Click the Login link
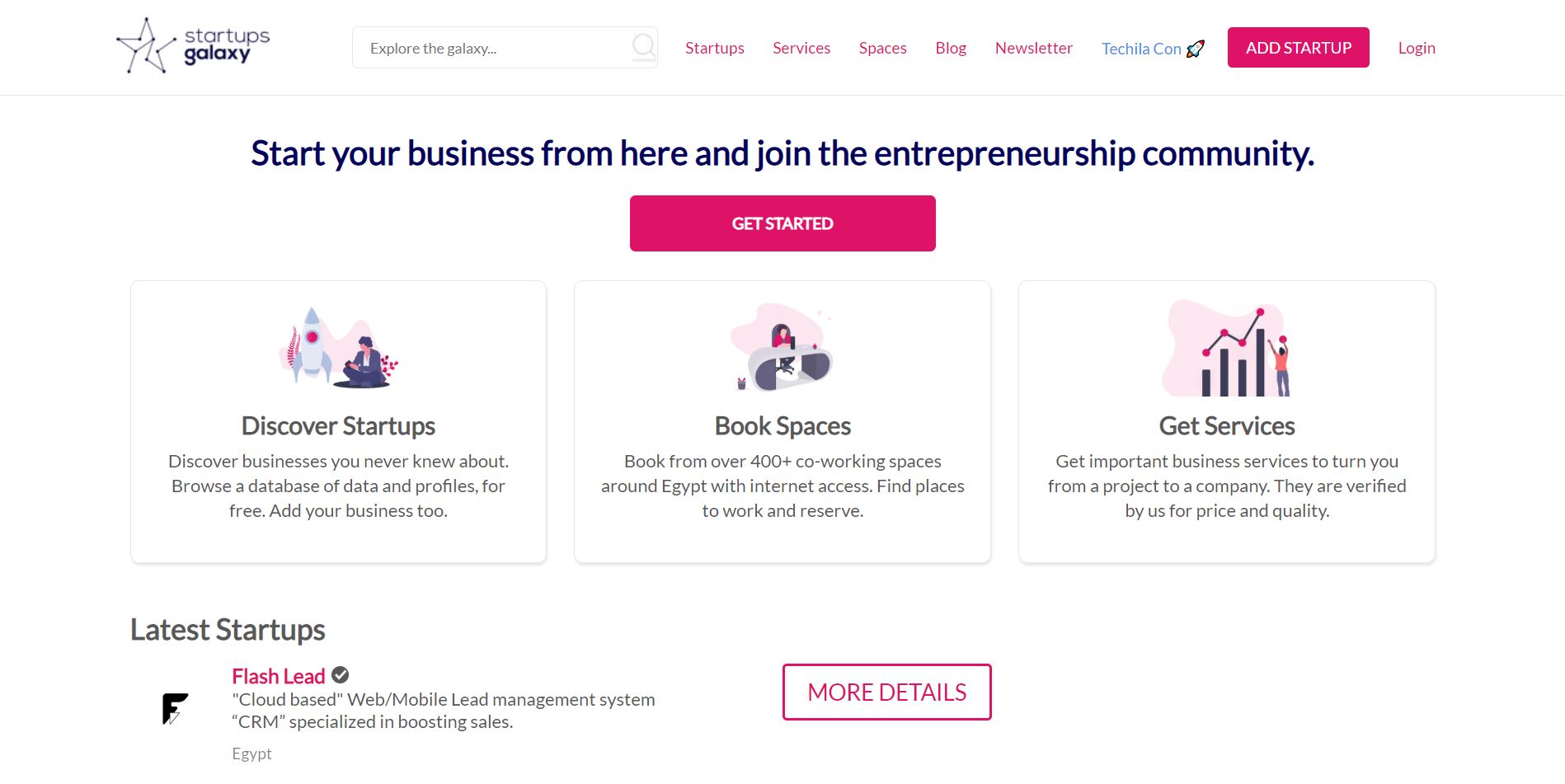The height and width of the screenshot is (784, 1565). coord(1416,48)
